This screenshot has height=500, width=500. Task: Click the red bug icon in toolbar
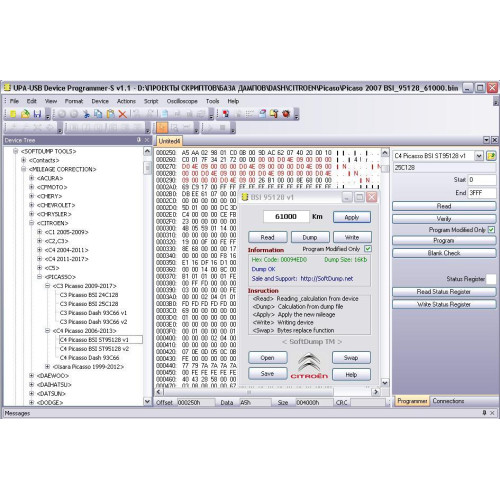coord(286,114)
